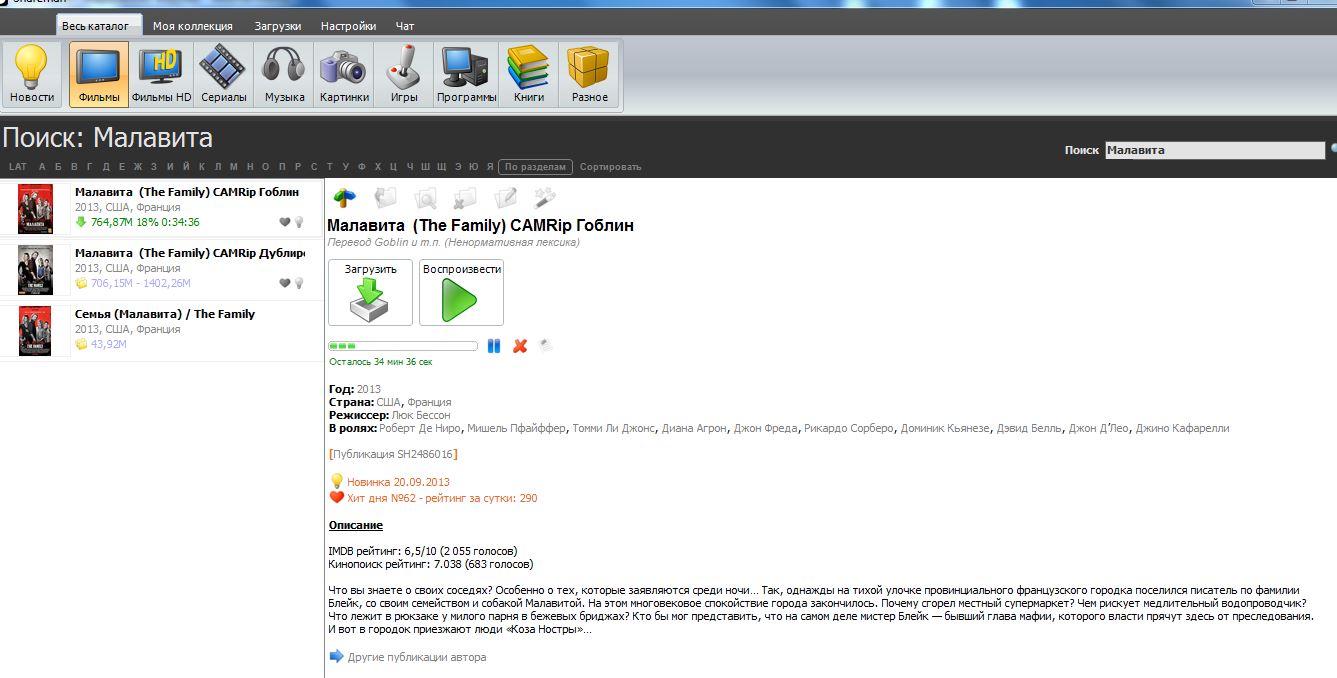
Task: Open the Книги category
Action: click(528, 74)
